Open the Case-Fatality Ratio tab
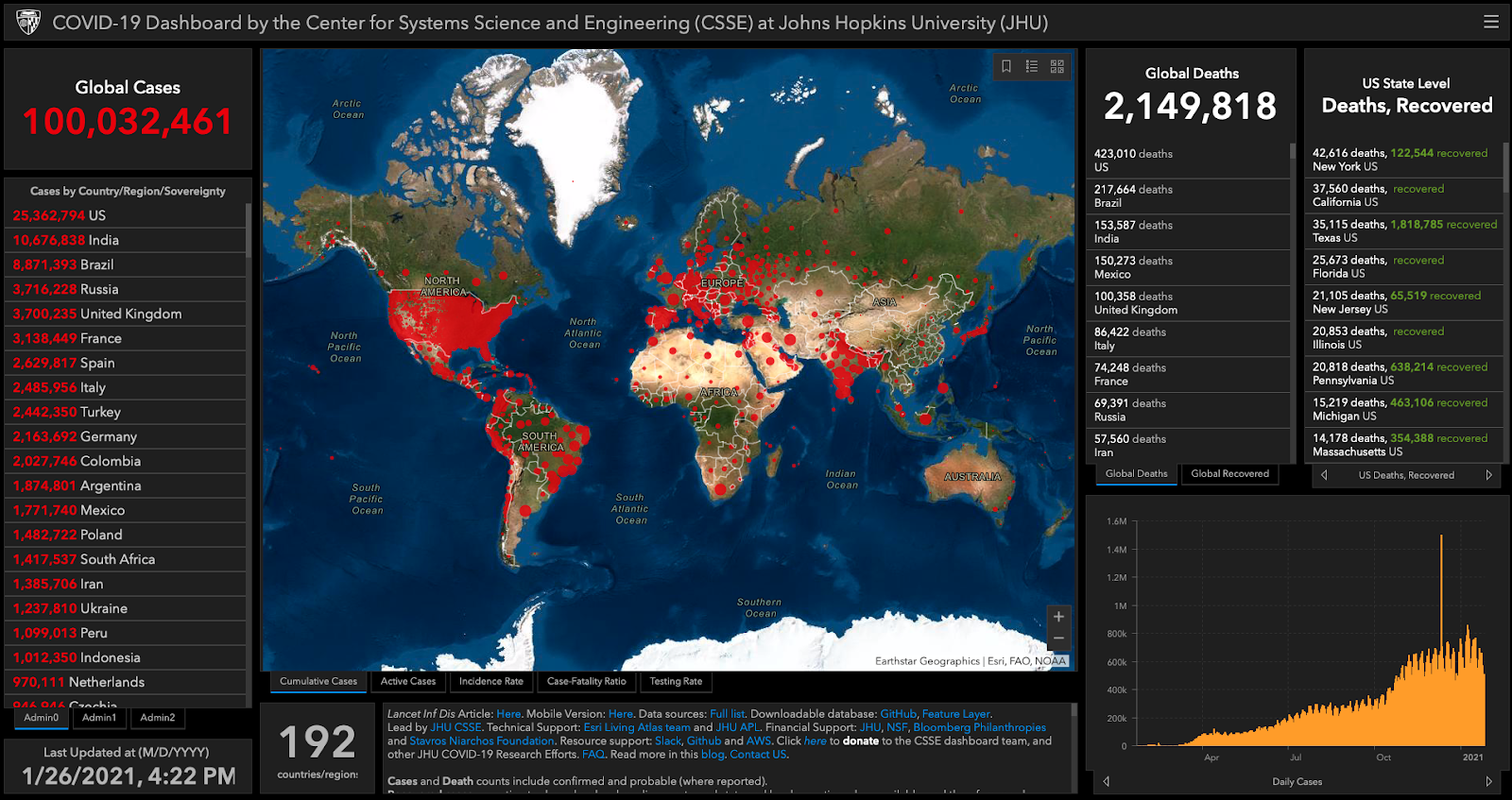The image size is (1512, 800). (587, 681)
